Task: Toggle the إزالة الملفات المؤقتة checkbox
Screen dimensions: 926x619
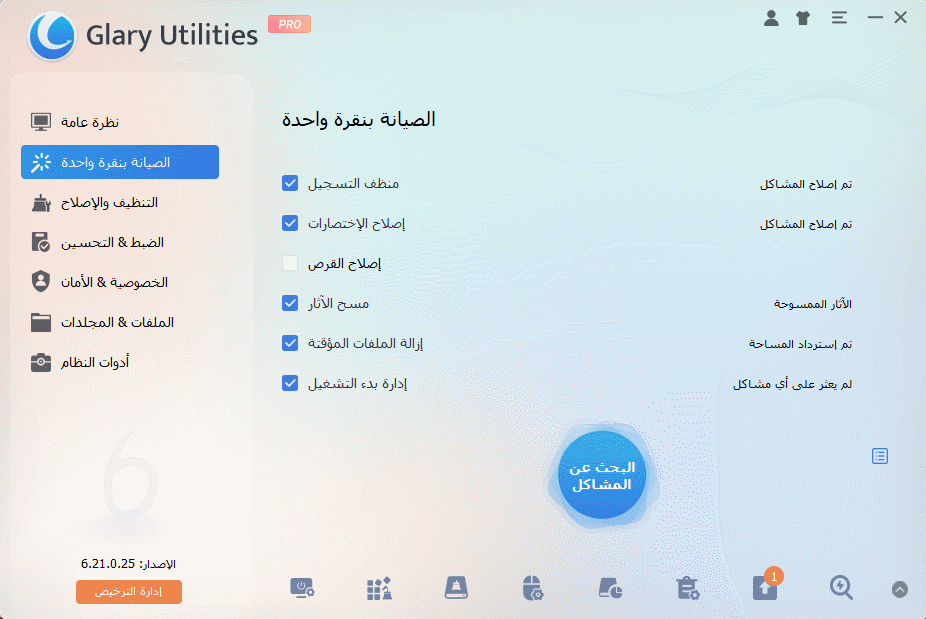Action: point(290,343)
